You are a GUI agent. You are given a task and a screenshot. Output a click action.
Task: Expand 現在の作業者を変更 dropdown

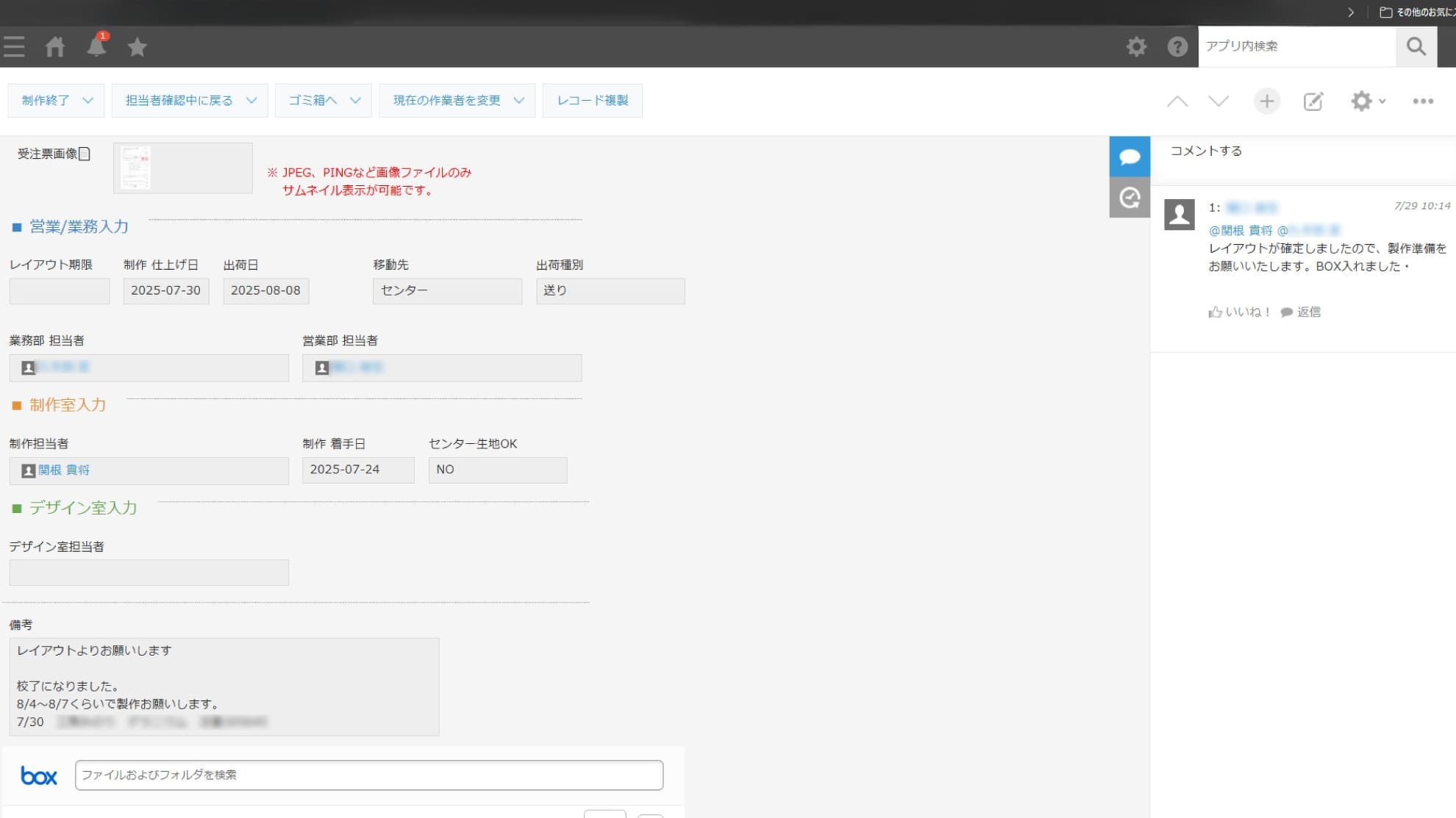pos(457,101)
